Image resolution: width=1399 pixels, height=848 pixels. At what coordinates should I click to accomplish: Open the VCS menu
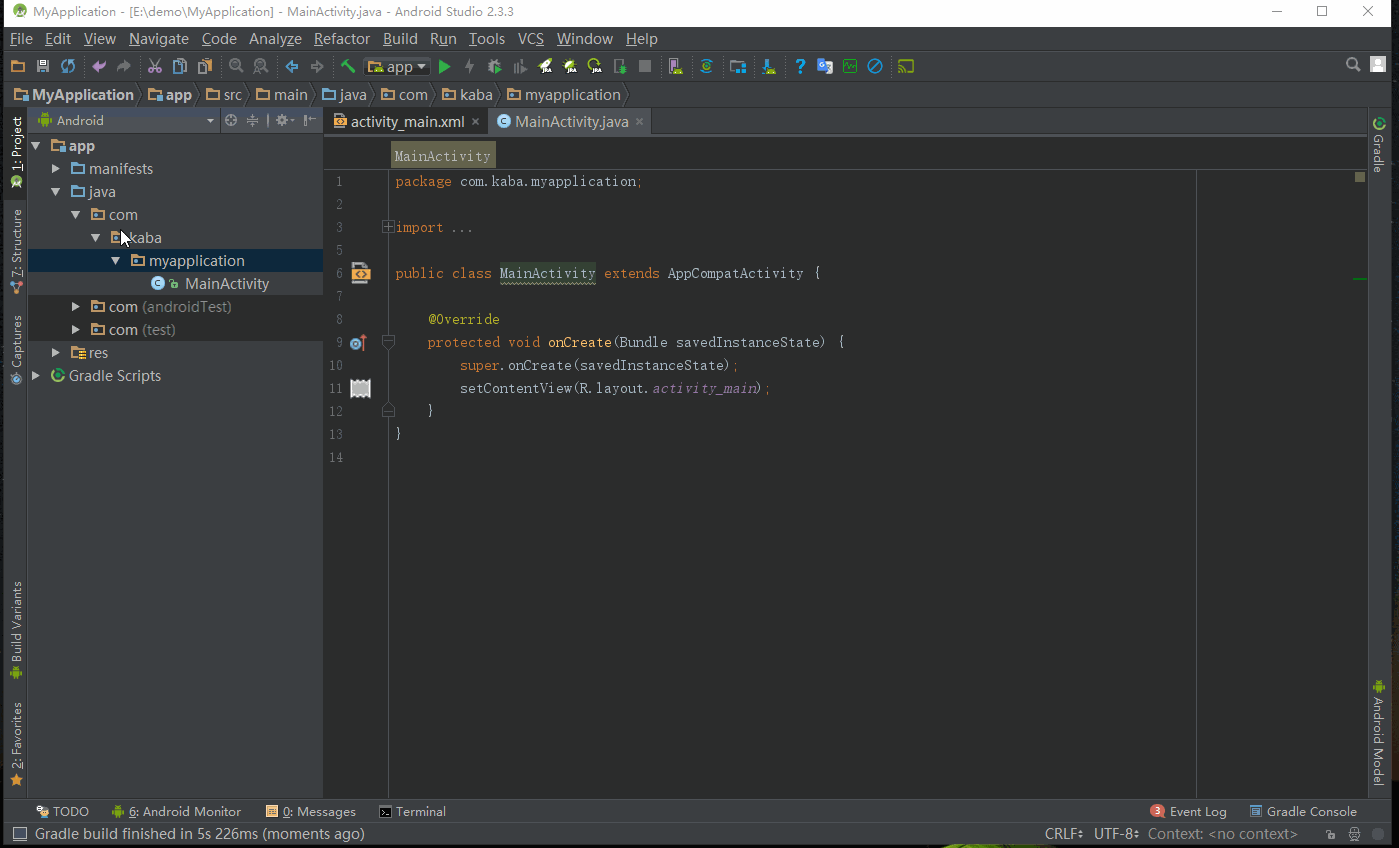[x=531, y=39]
